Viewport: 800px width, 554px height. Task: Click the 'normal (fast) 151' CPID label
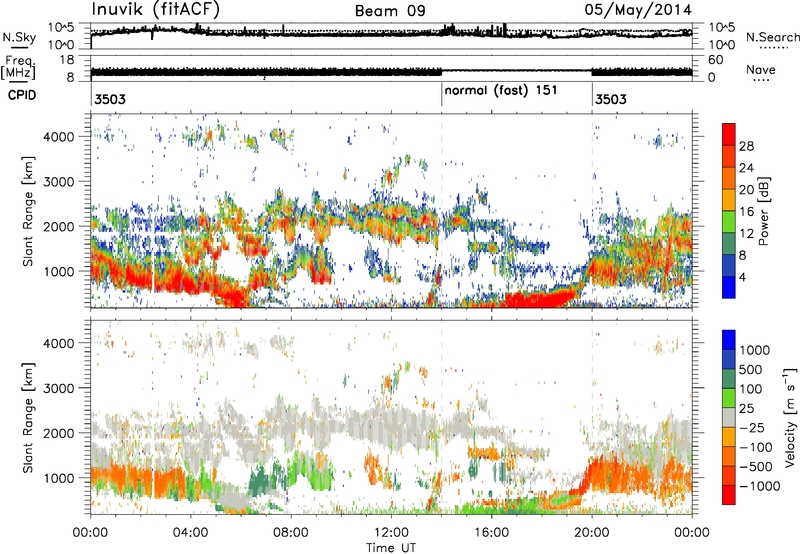click(501, 90)
